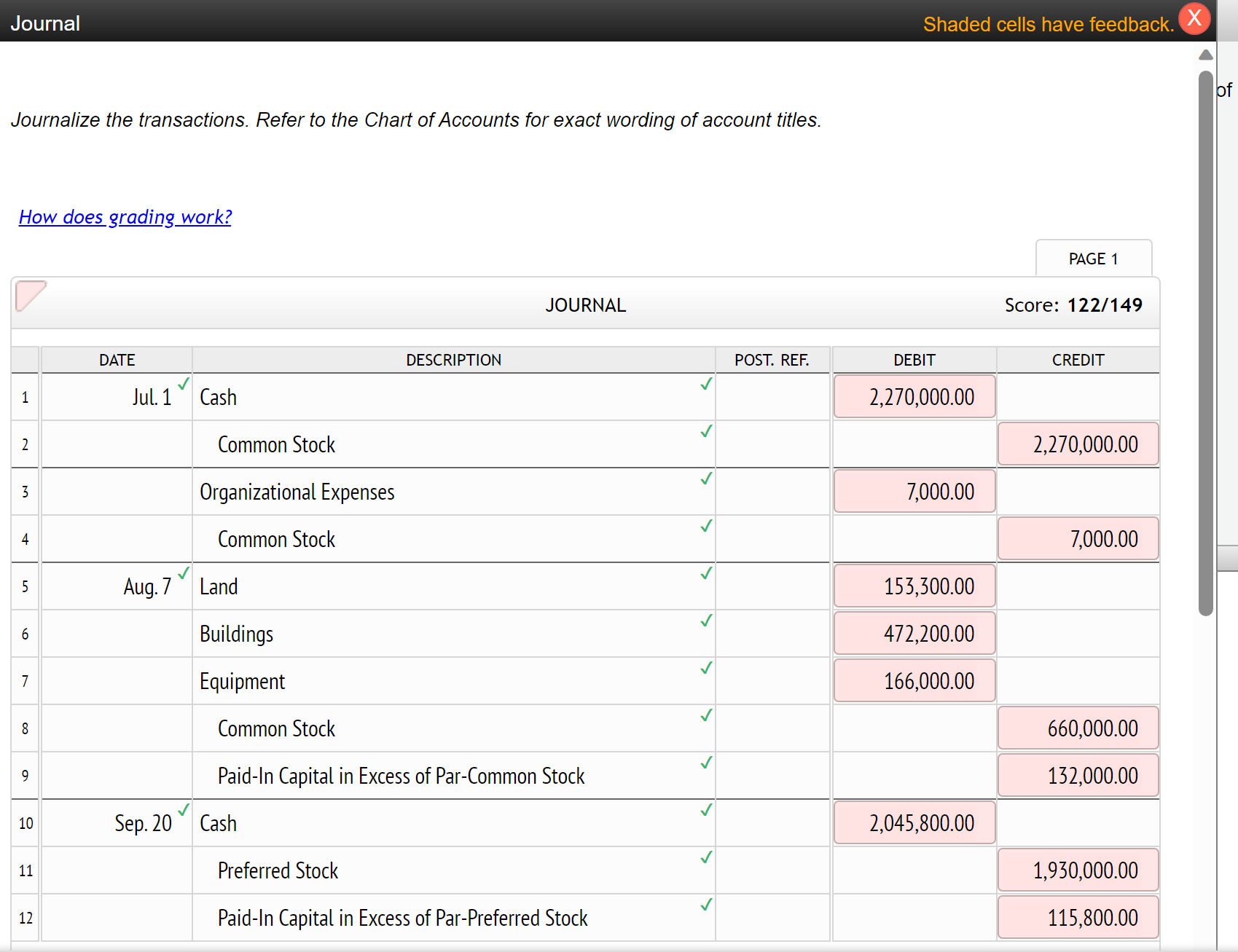This screenshot has height=952, width=1238.
Task: Click the pink feedback flag icon beside JOURNAL
Action: pos(31,296)
